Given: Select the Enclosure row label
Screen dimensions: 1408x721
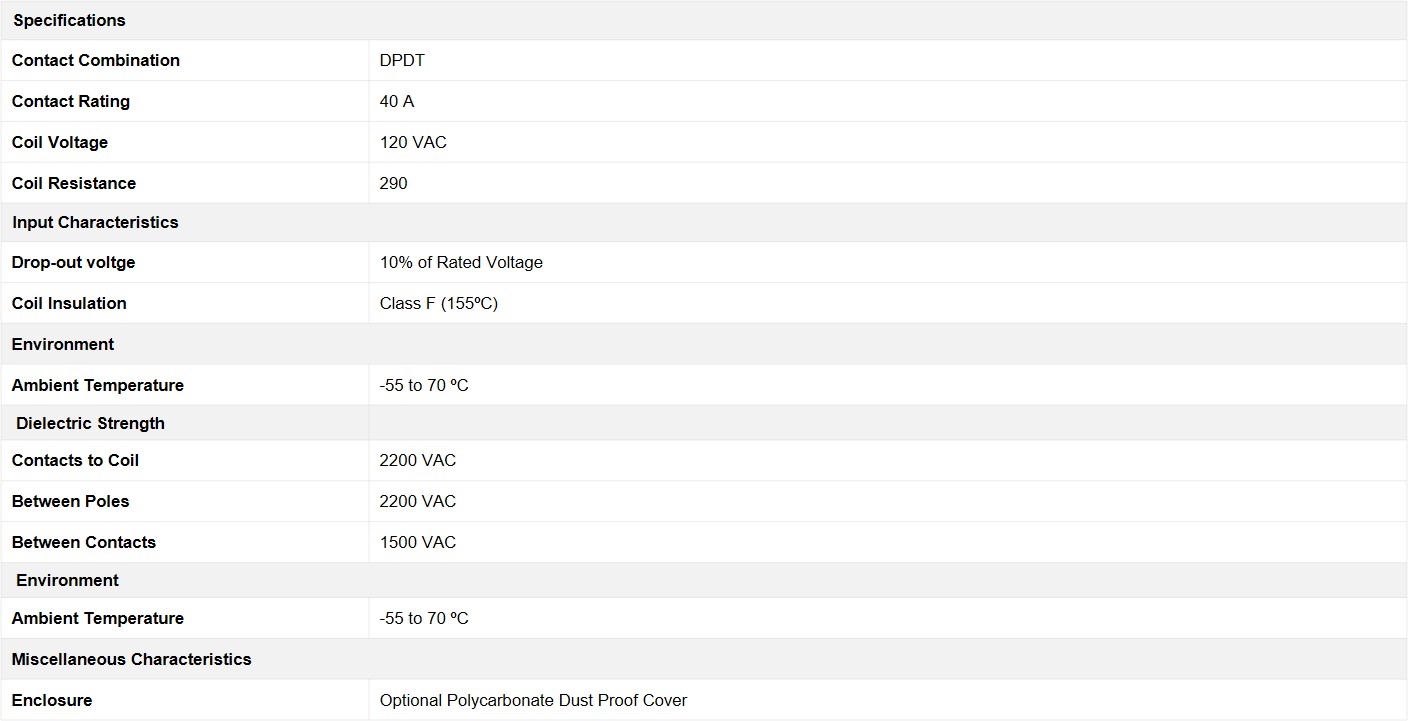Looking at the screenshot, I should (x=52, y=700).
